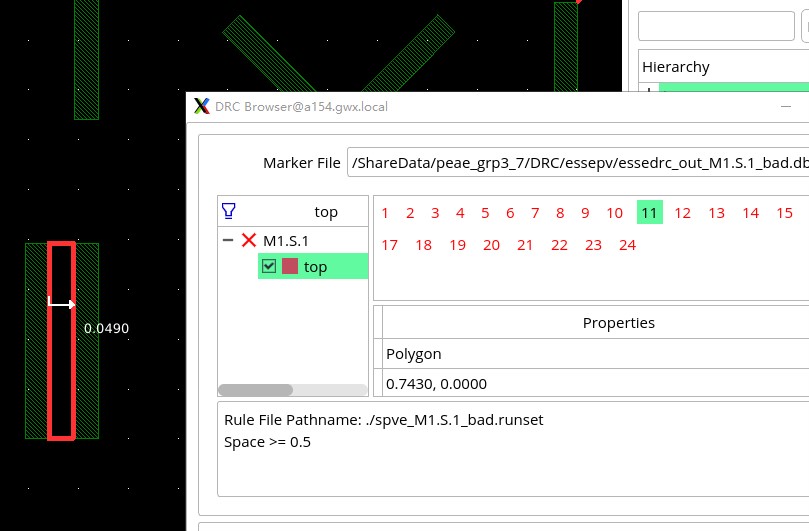
Task: Select the top cell tree item
Action: coord(315,266)
